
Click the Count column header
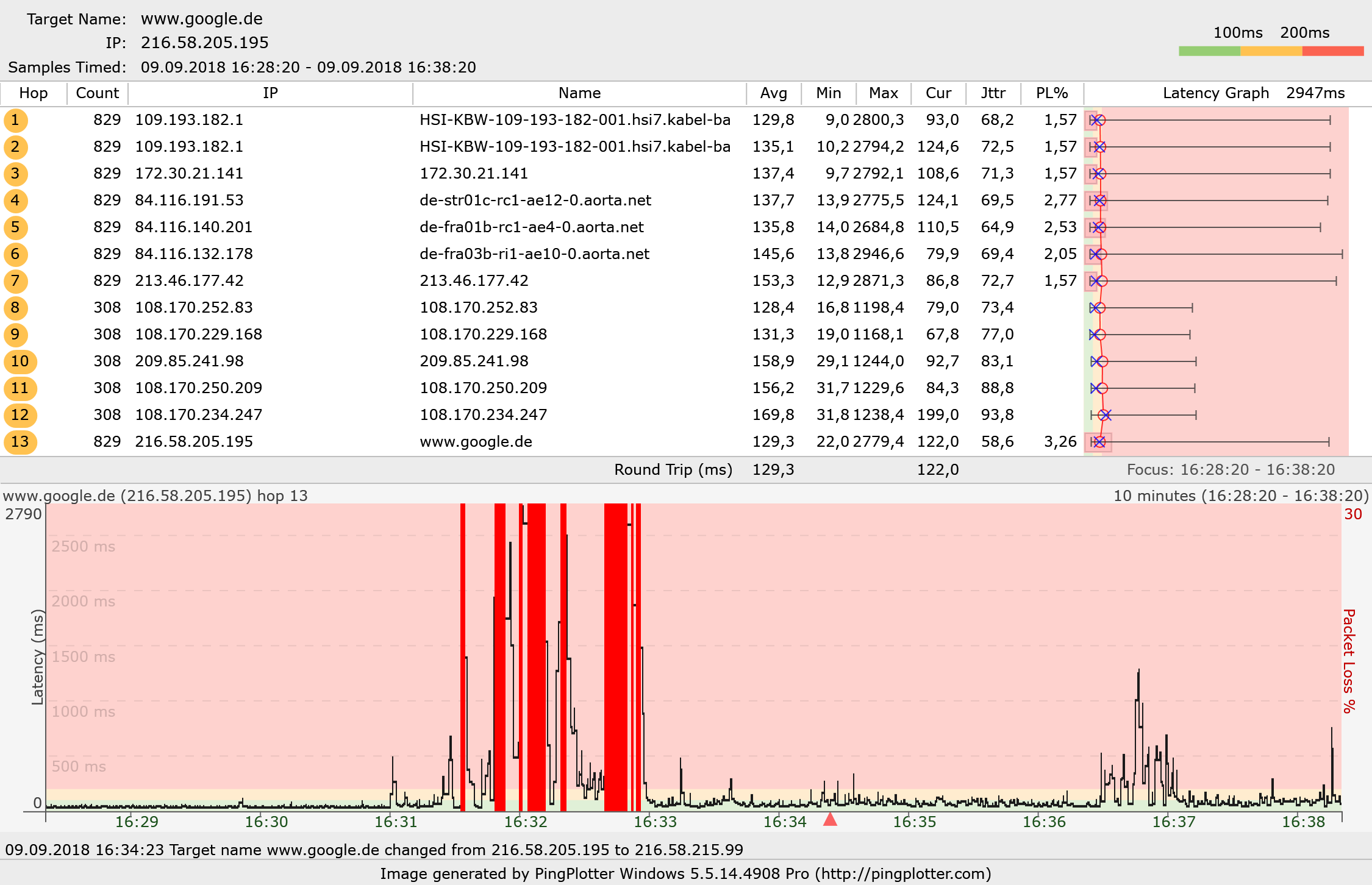pos(97,93)
